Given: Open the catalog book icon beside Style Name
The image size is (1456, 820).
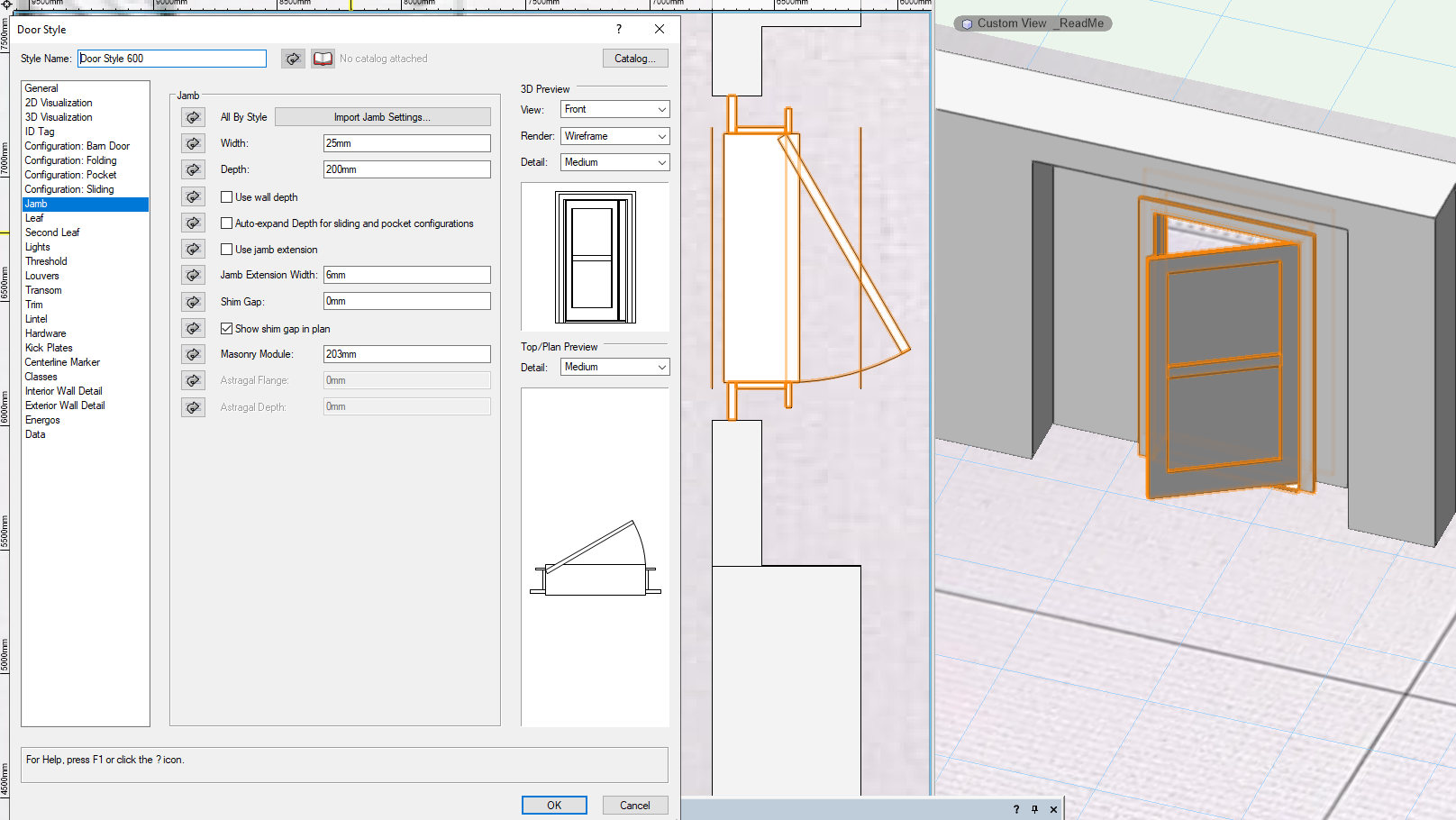Looking at the screenshot, I should (x=322, y=58).
